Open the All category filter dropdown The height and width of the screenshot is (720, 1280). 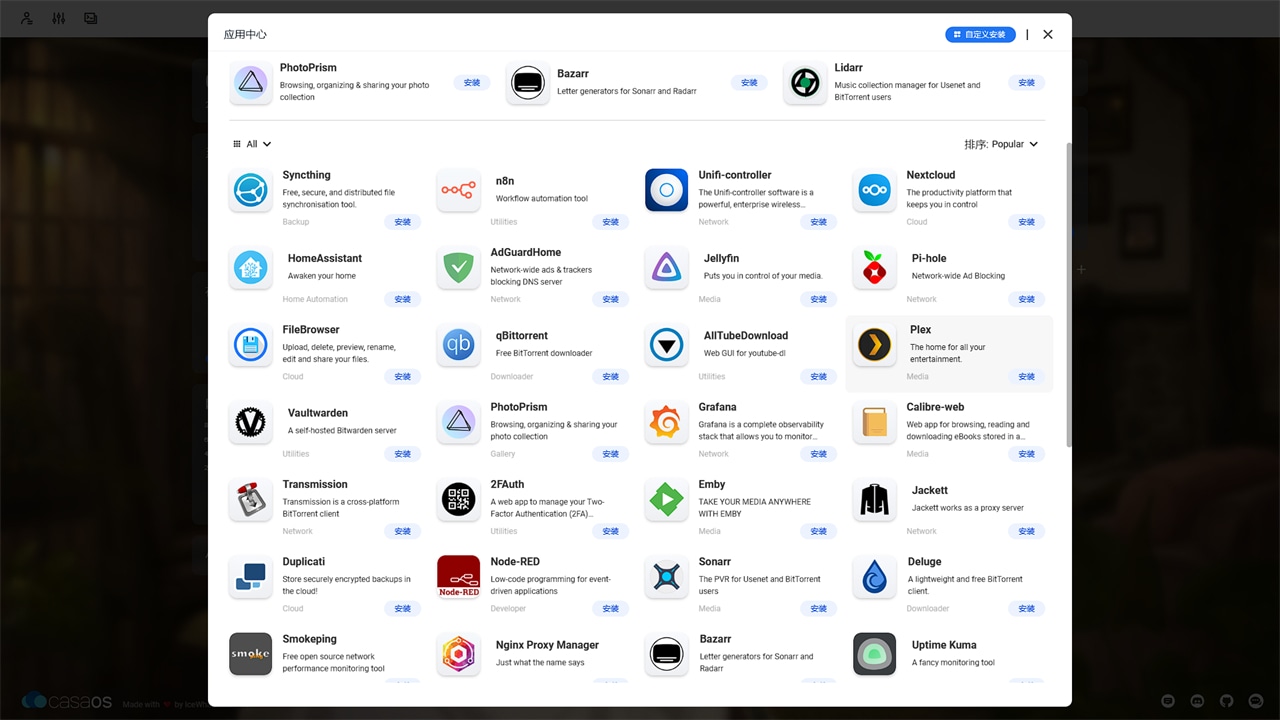pyautogui.click(x=252, y=144)
